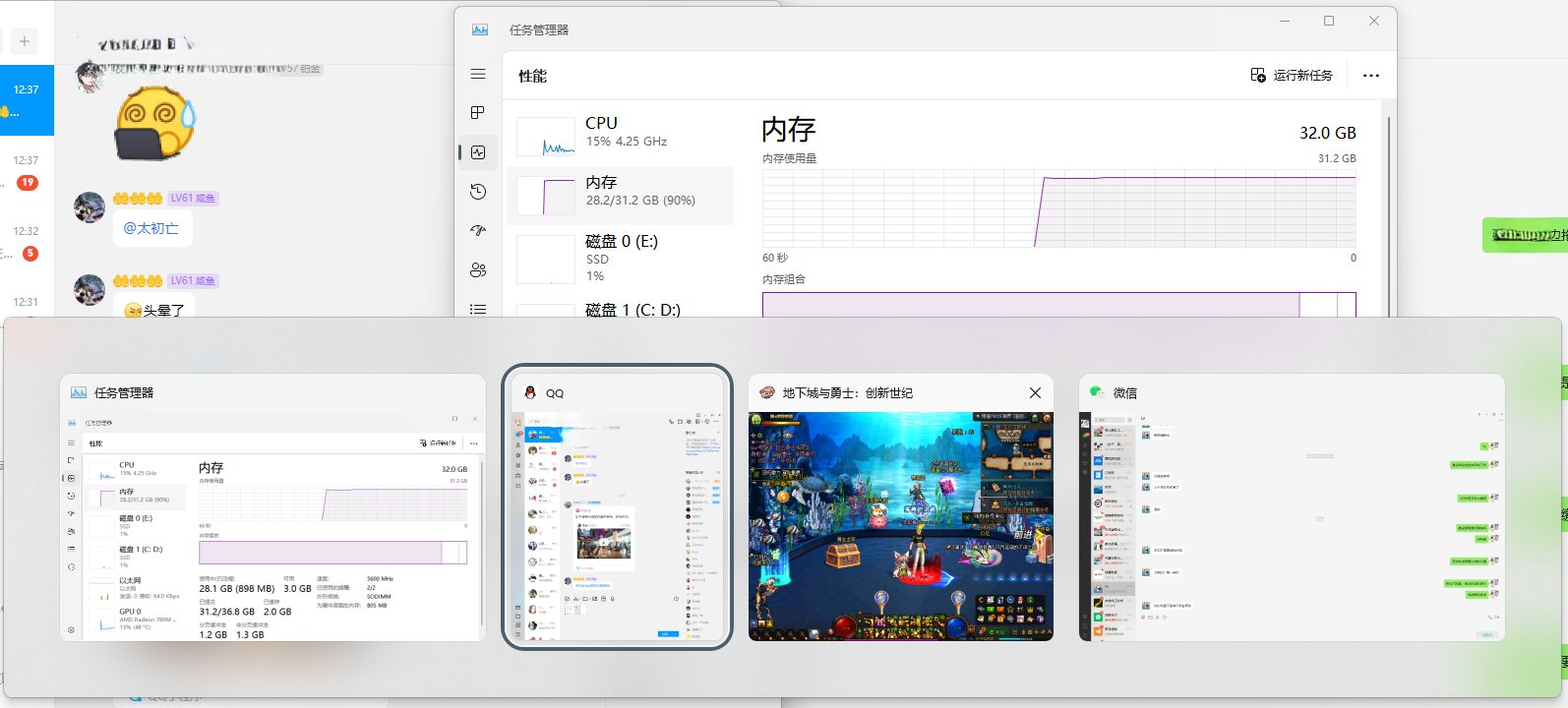The height and width of the screenshot is (708, 1568).
Task: Click Run new task button
Action: (x=1292, y=75)
